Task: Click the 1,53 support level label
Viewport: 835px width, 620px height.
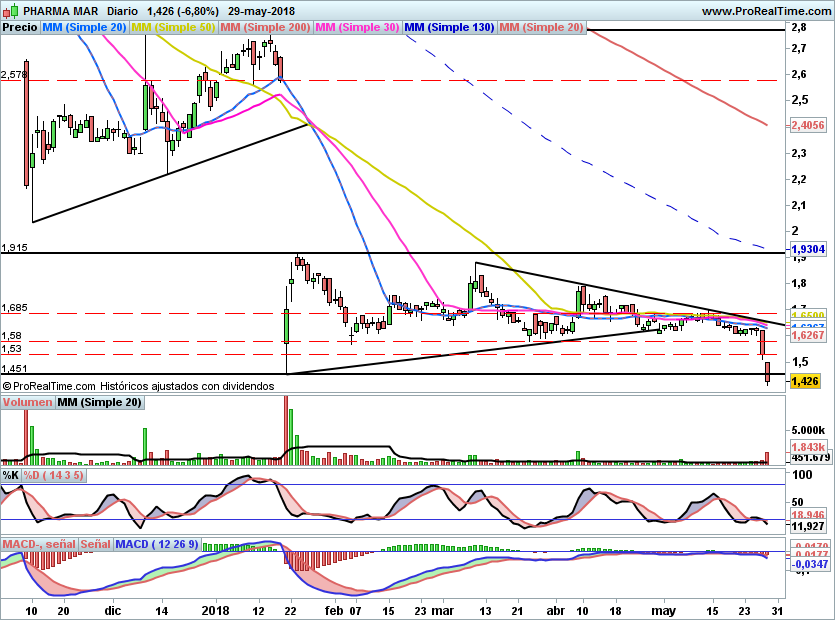Action: pos(11,349)
